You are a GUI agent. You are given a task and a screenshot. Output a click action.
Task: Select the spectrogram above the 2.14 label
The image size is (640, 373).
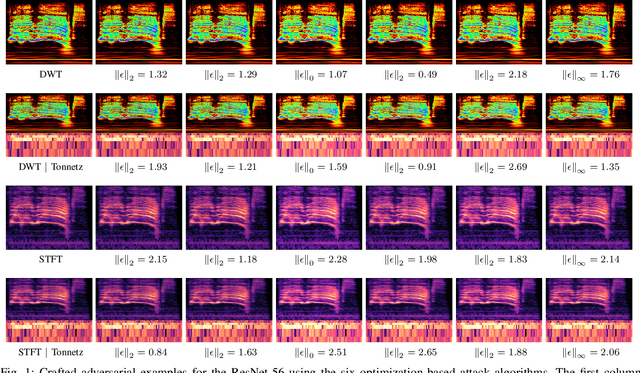tap(589, 218)
